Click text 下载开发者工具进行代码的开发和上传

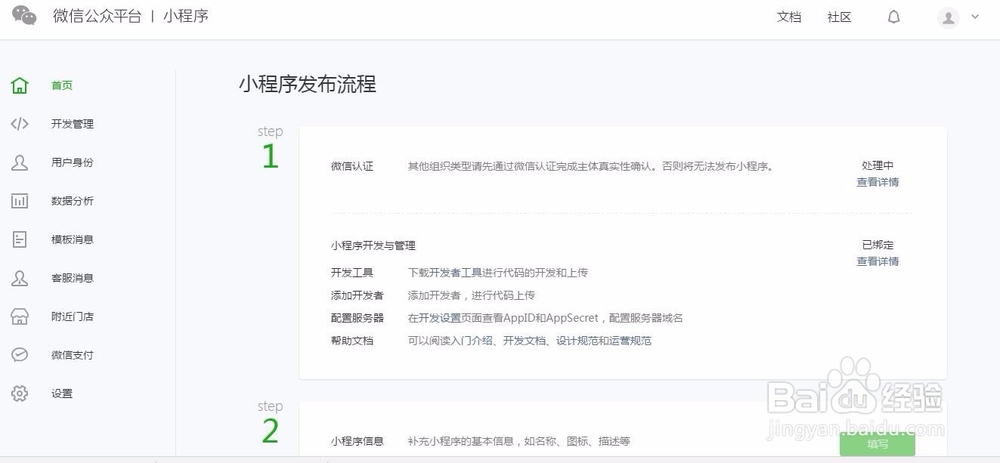click(497, 272)
